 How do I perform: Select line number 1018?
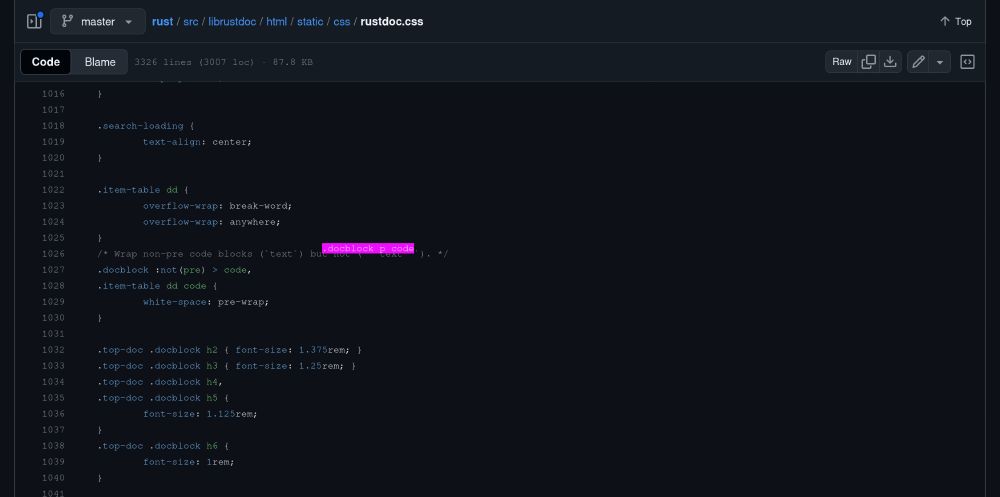(53, 126)
